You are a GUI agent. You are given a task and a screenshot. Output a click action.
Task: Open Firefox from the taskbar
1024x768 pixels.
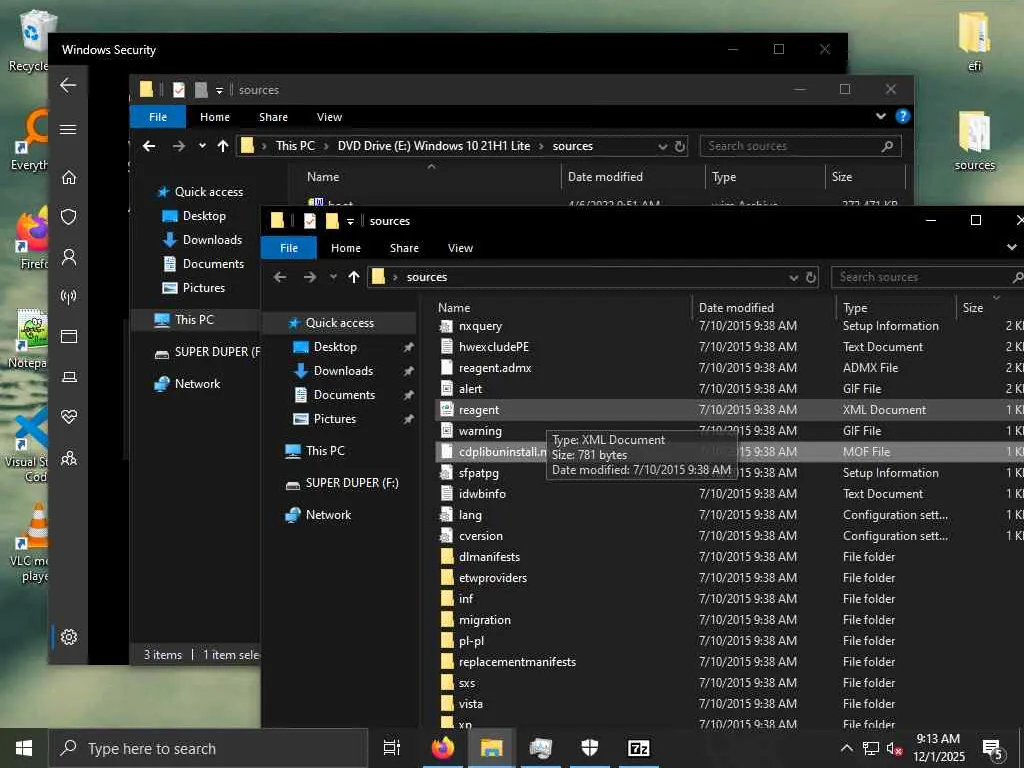(442, 748)
